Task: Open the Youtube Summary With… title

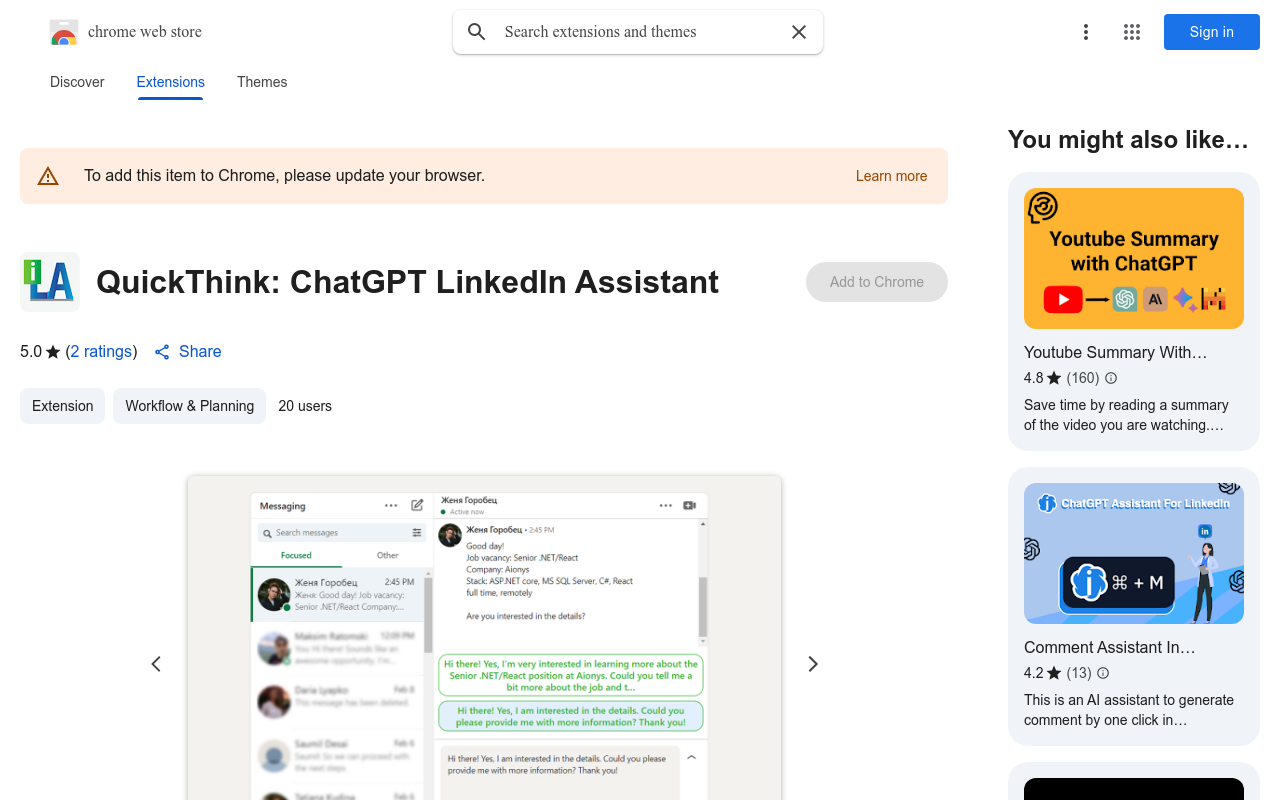Action: click(1116, 352)
